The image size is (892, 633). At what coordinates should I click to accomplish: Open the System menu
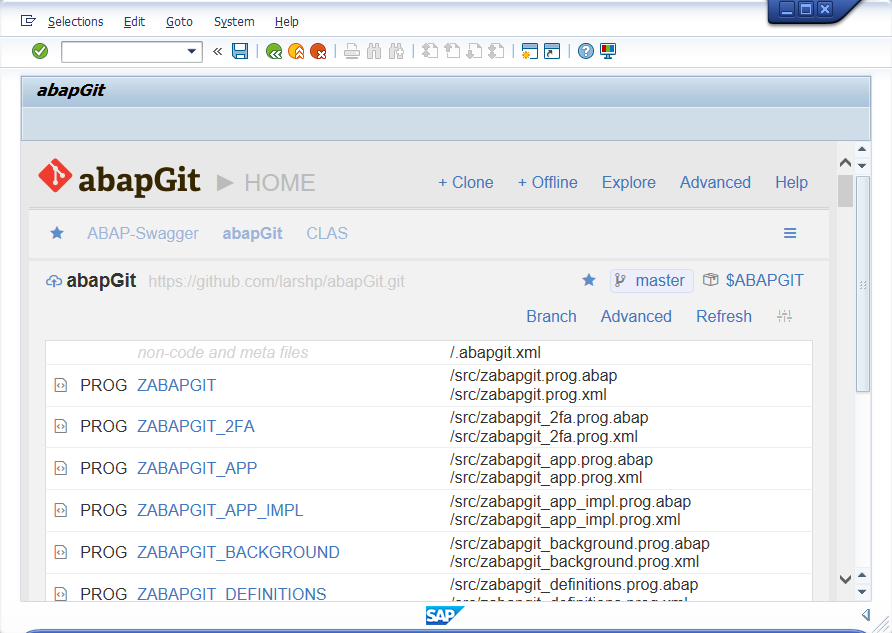pyautogui.click(x=234, y=22)
